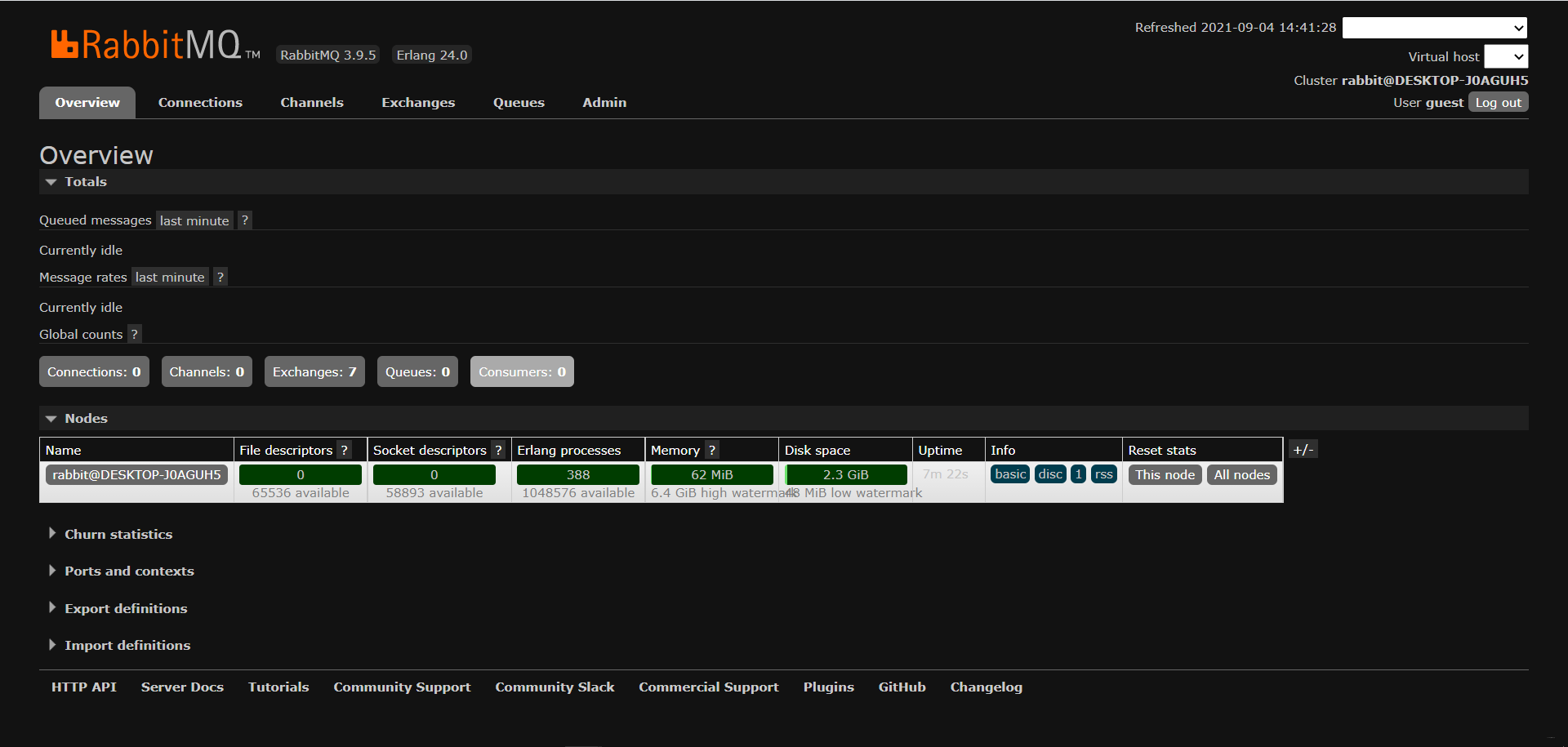
Task: Click Channels: 0 count button
Action: coord(207,371)
